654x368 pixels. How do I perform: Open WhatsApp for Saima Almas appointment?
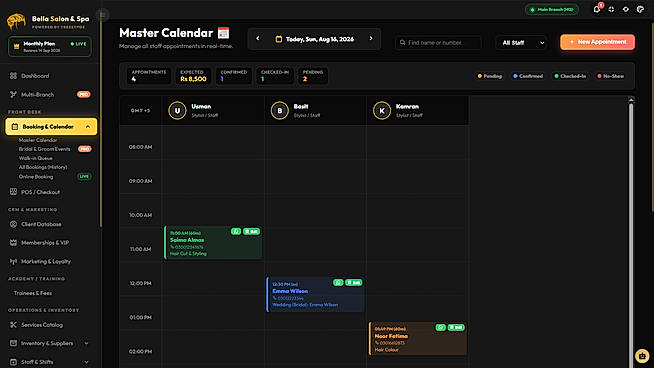tap(236, 231)
